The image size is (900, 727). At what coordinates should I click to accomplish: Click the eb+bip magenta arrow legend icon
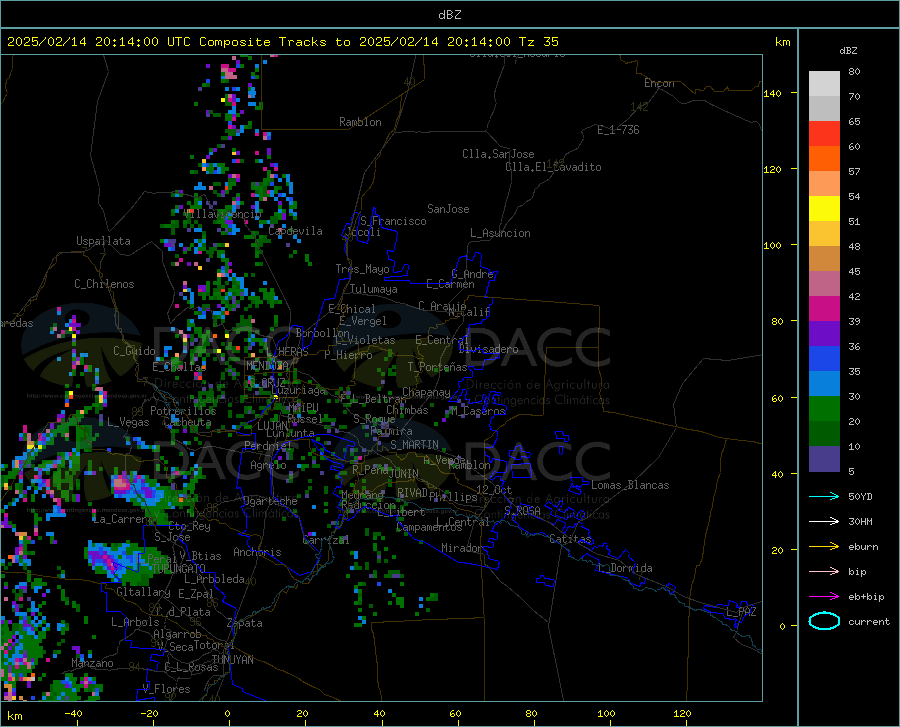pyautogui.click(x=824, y=597)
